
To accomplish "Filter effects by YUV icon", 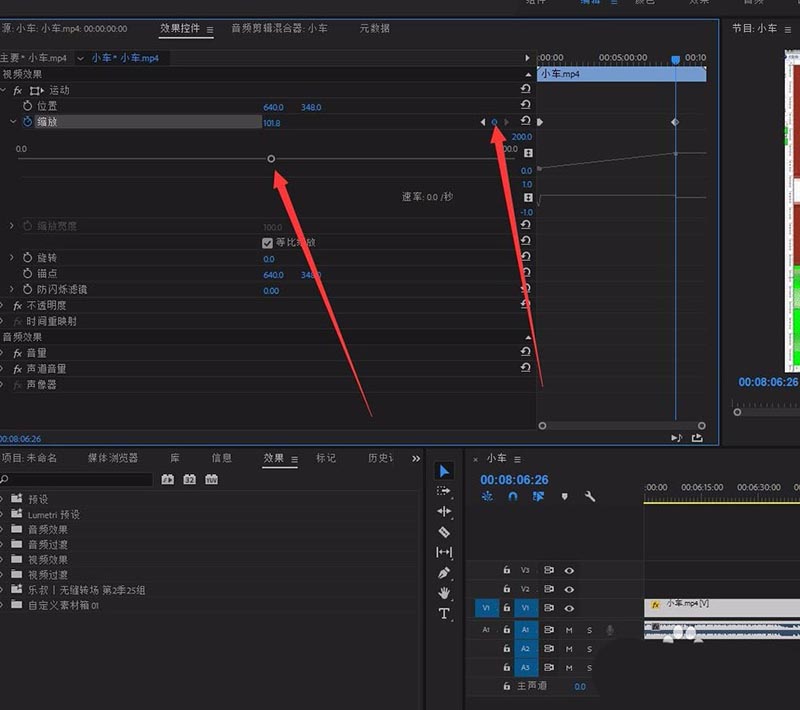I will coord(211,479).
